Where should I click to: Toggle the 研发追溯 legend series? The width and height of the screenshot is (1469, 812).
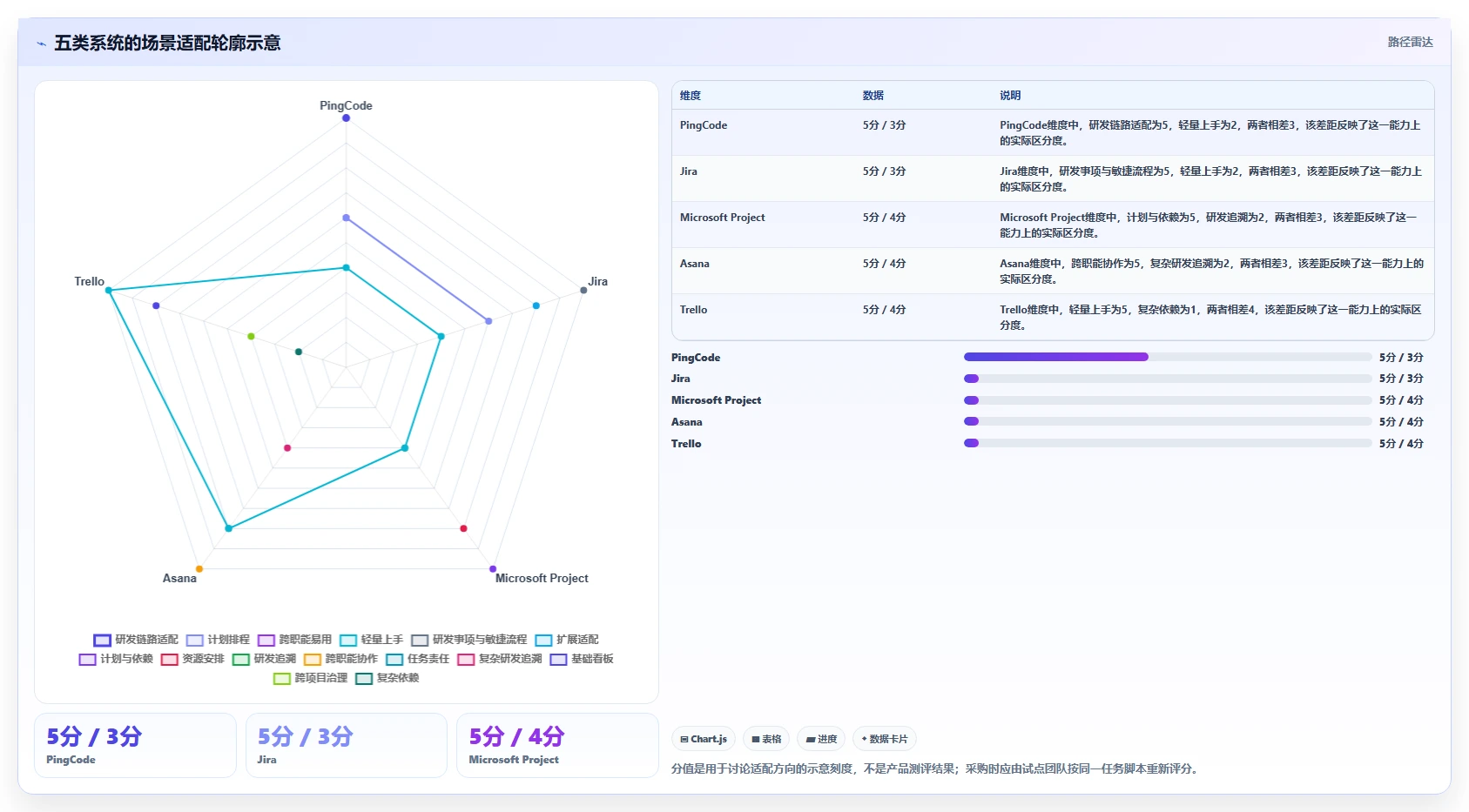click(264, 659)
